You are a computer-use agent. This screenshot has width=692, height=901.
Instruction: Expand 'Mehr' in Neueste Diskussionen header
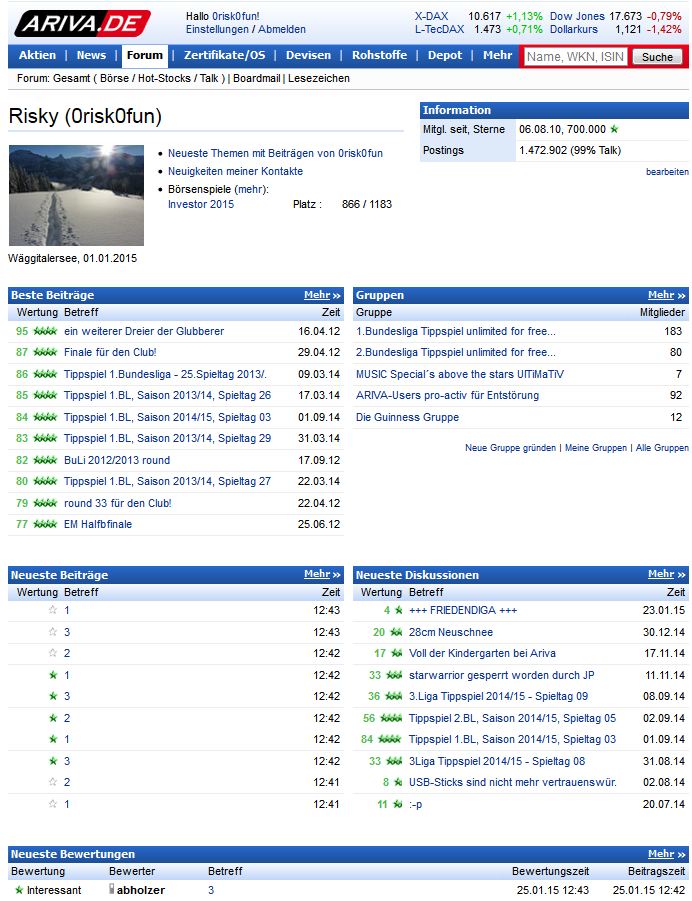pos(666,574)
